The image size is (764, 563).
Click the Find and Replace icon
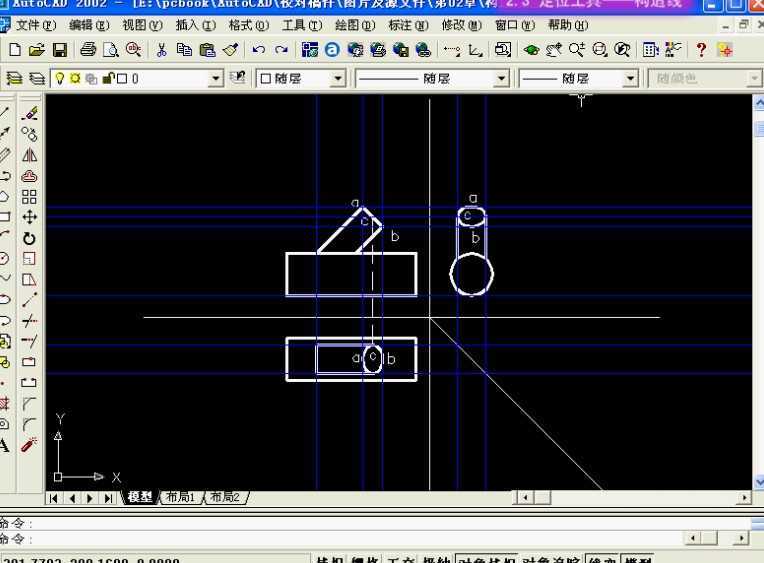pyautogui.click(x=134, y=50)
